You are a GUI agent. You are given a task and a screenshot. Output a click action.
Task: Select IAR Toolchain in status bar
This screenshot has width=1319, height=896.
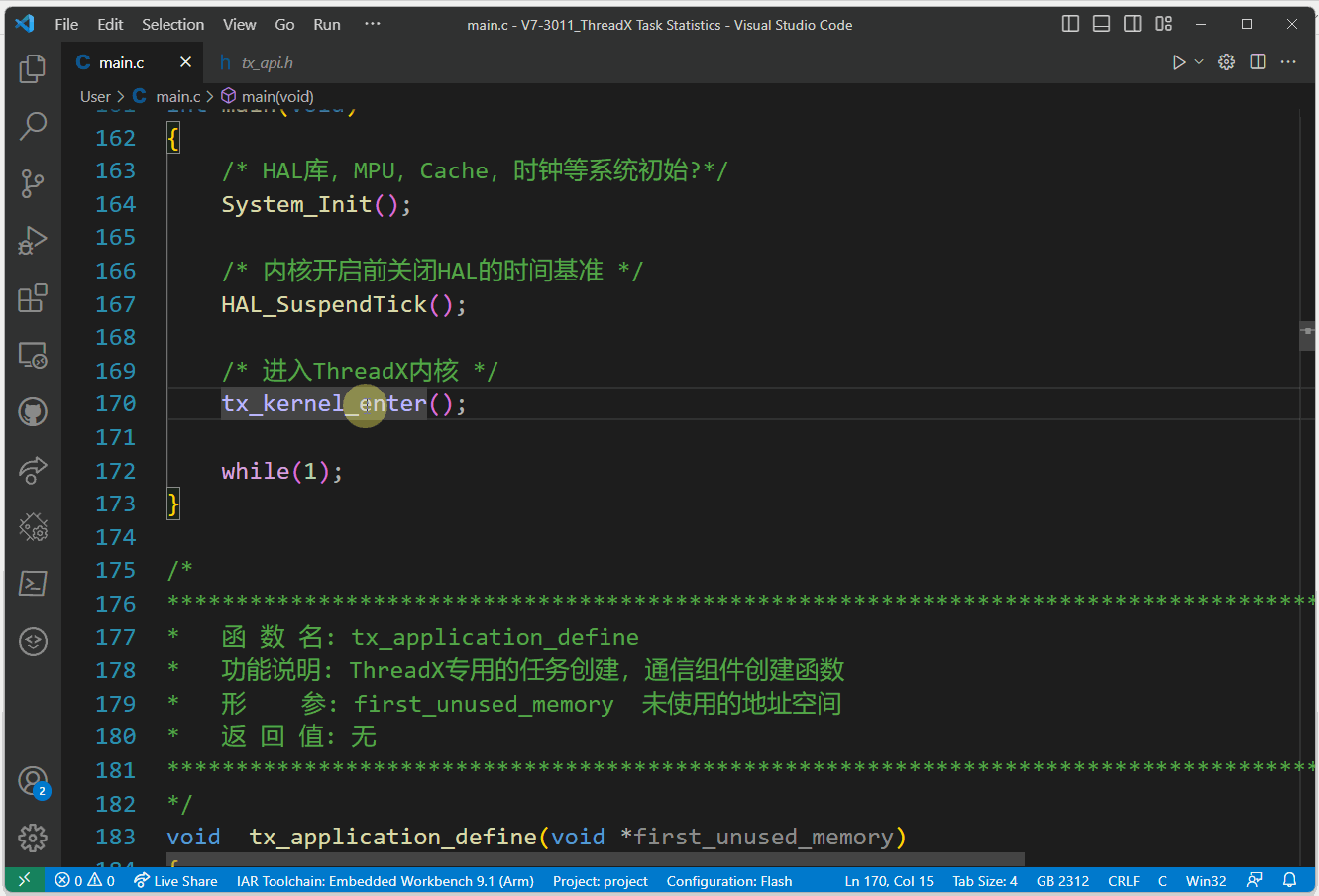385,880
